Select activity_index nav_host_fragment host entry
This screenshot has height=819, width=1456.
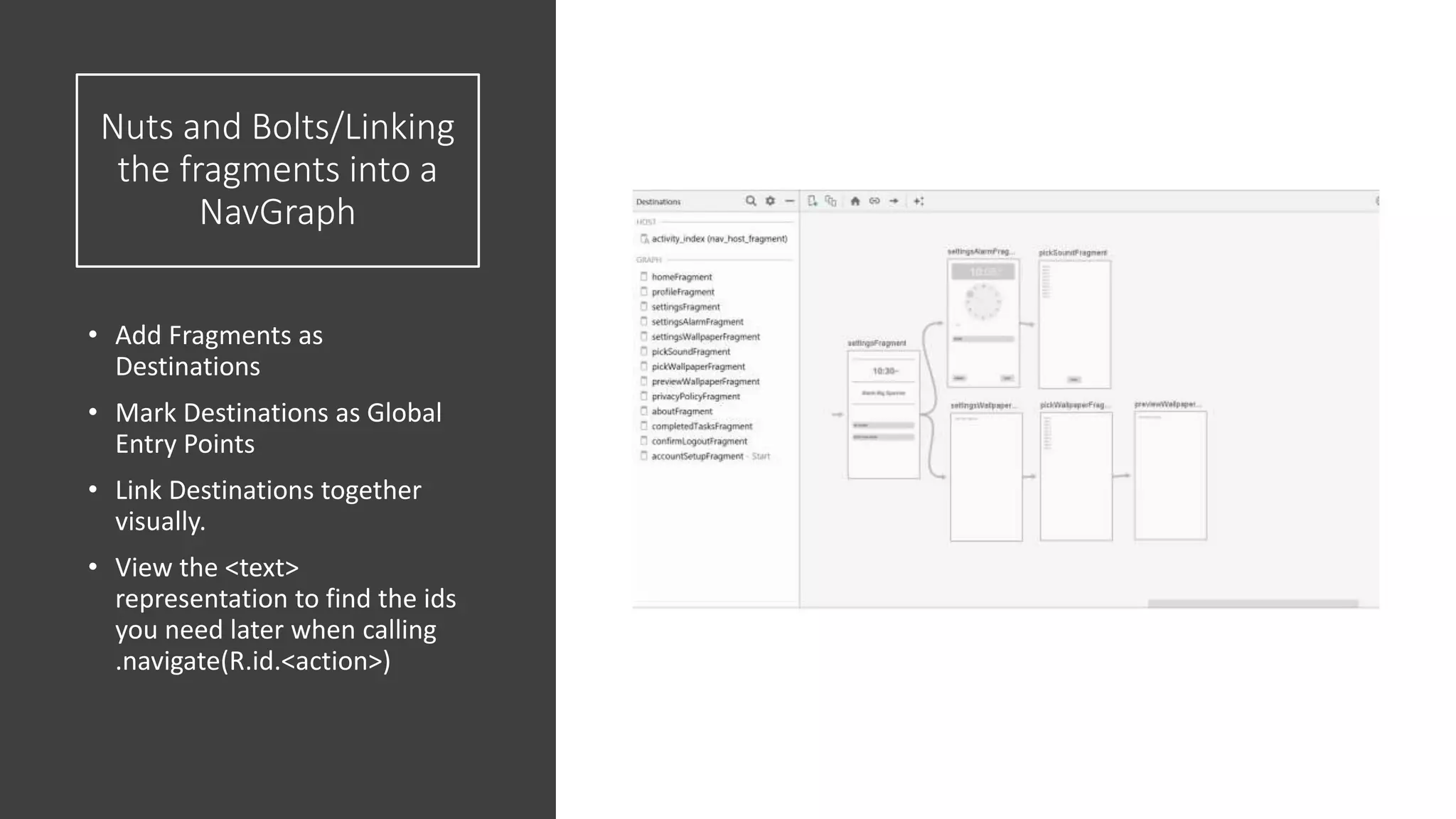[x=718, y=239]
